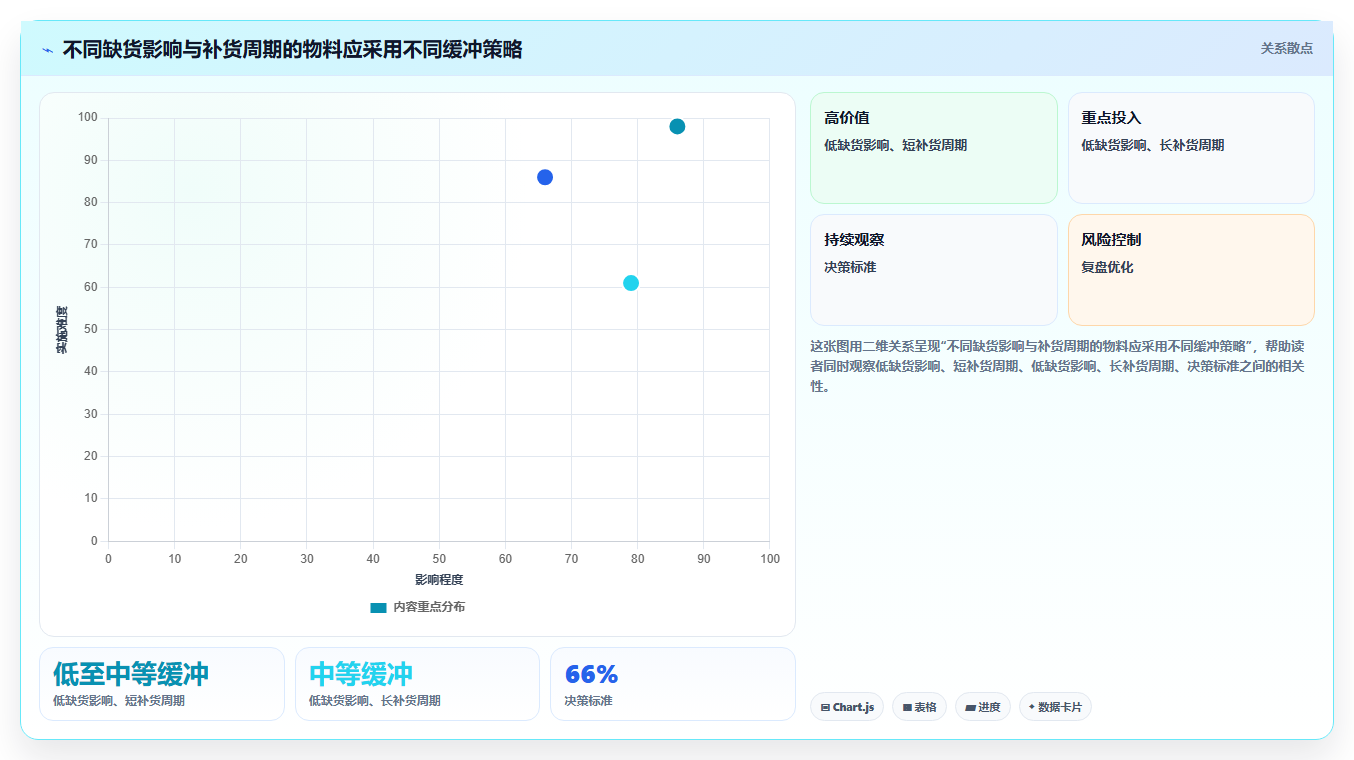Click the Chart.js tag

pos(847,707)
